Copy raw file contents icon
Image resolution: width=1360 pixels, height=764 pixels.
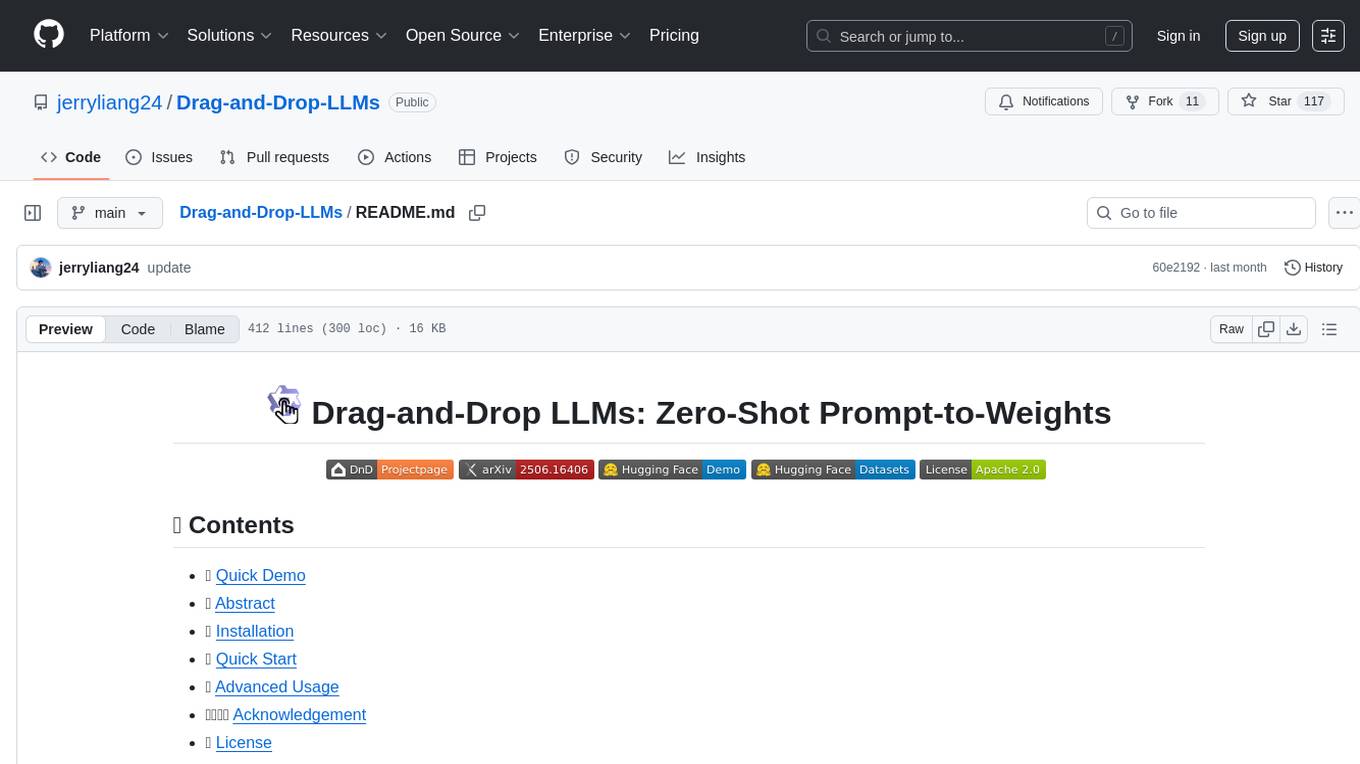(1266, 329)
